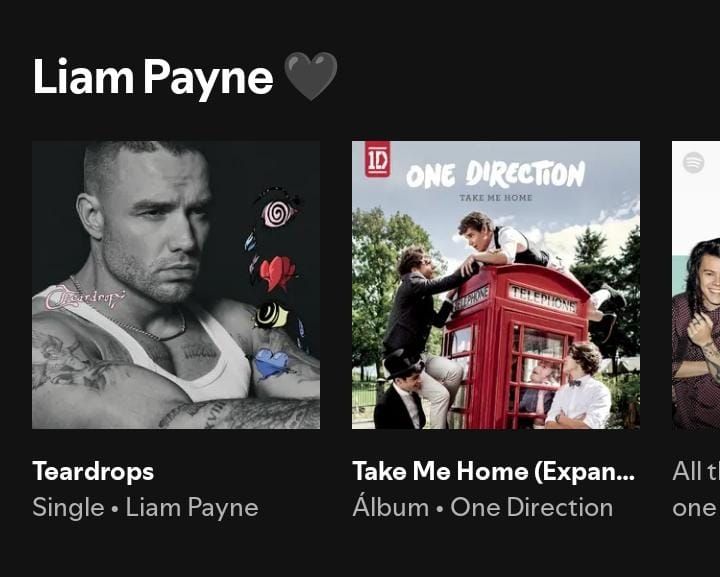The width and height of the screenshot is (720, 577).
Task: Select the Teardrops title text
Action: pos(93,472)
